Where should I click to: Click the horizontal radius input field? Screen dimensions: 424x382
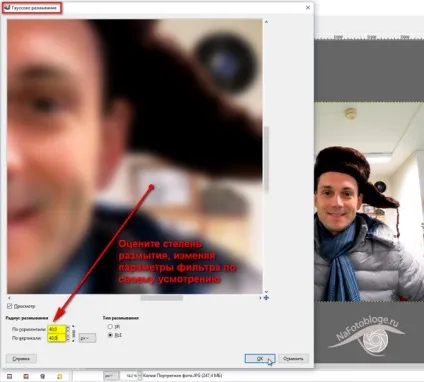pos(57,329)
